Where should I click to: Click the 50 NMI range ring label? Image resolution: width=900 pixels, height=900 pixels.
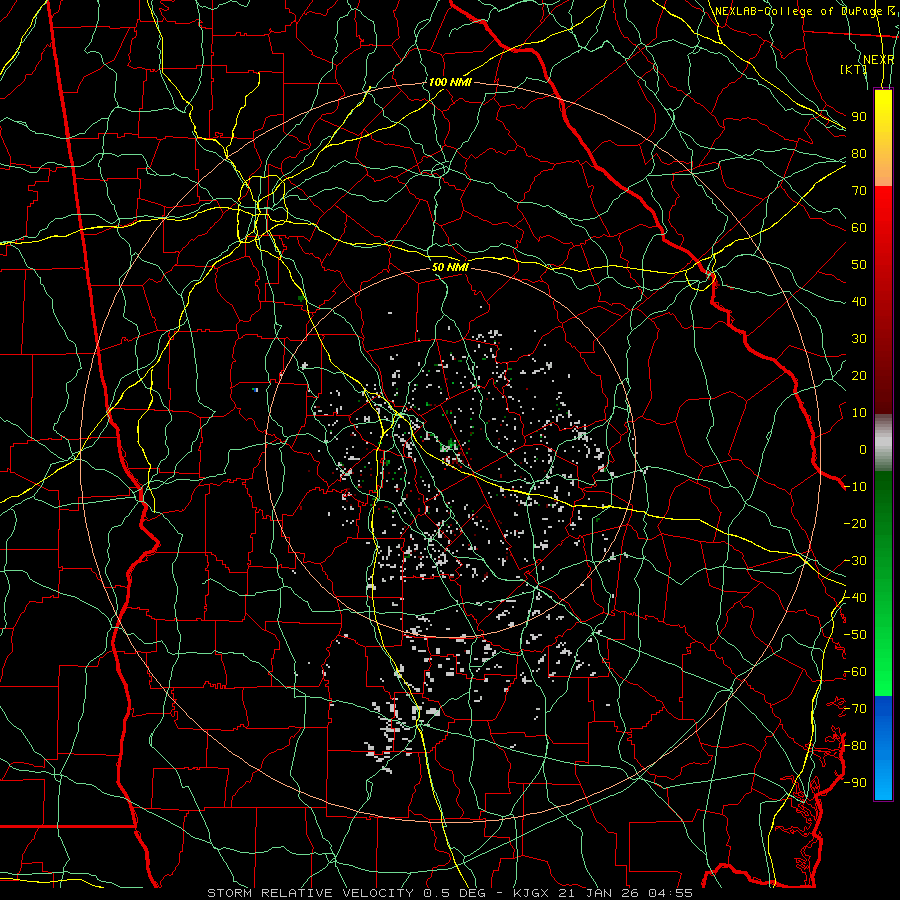pos(450,267)
